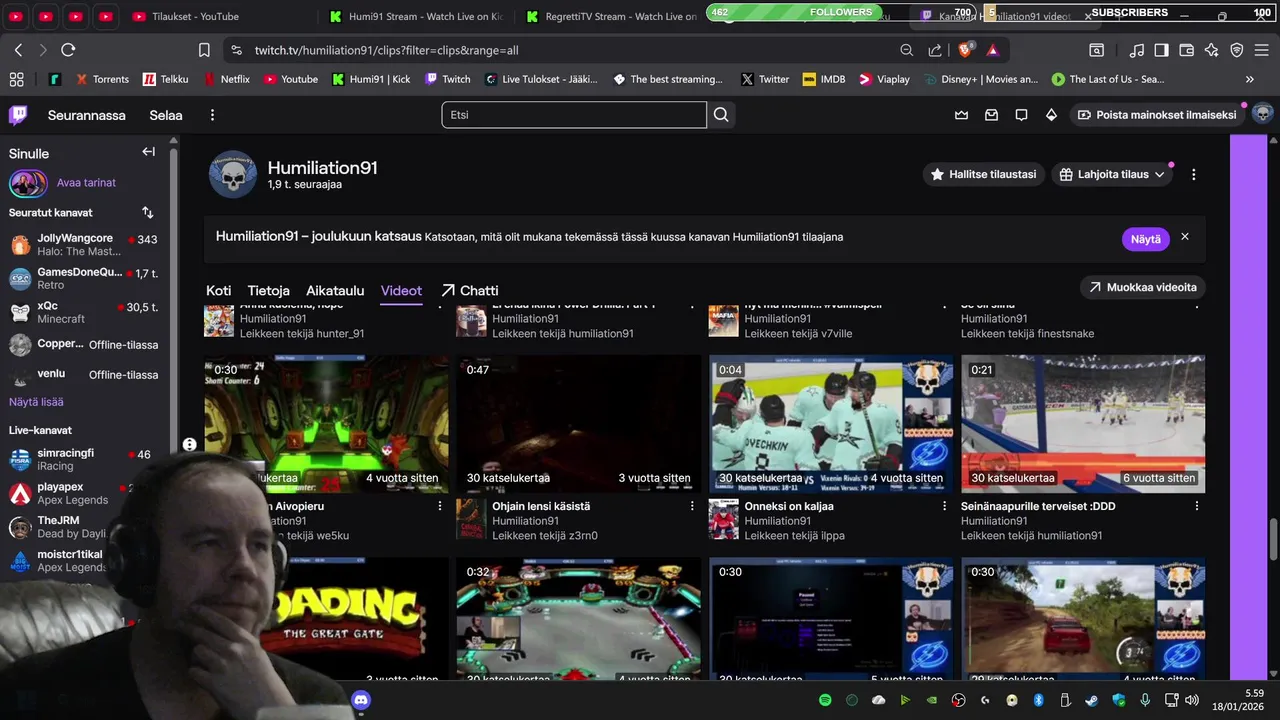
Task: Open Prime loot crown icon
Action: (961, 115)
